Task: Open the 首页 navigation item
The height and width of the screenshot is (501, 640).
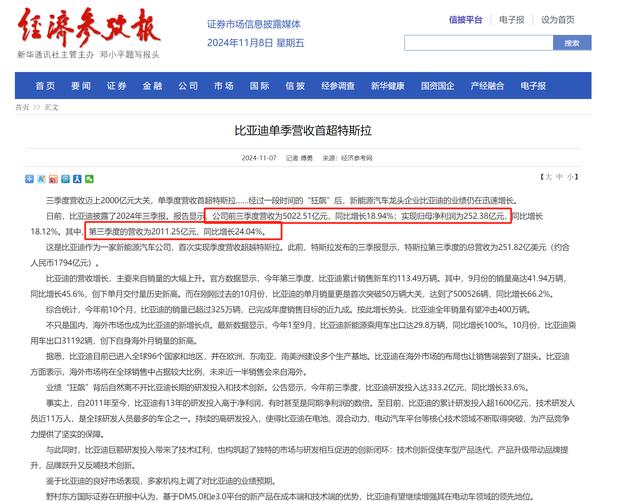Action: [45, 86]
